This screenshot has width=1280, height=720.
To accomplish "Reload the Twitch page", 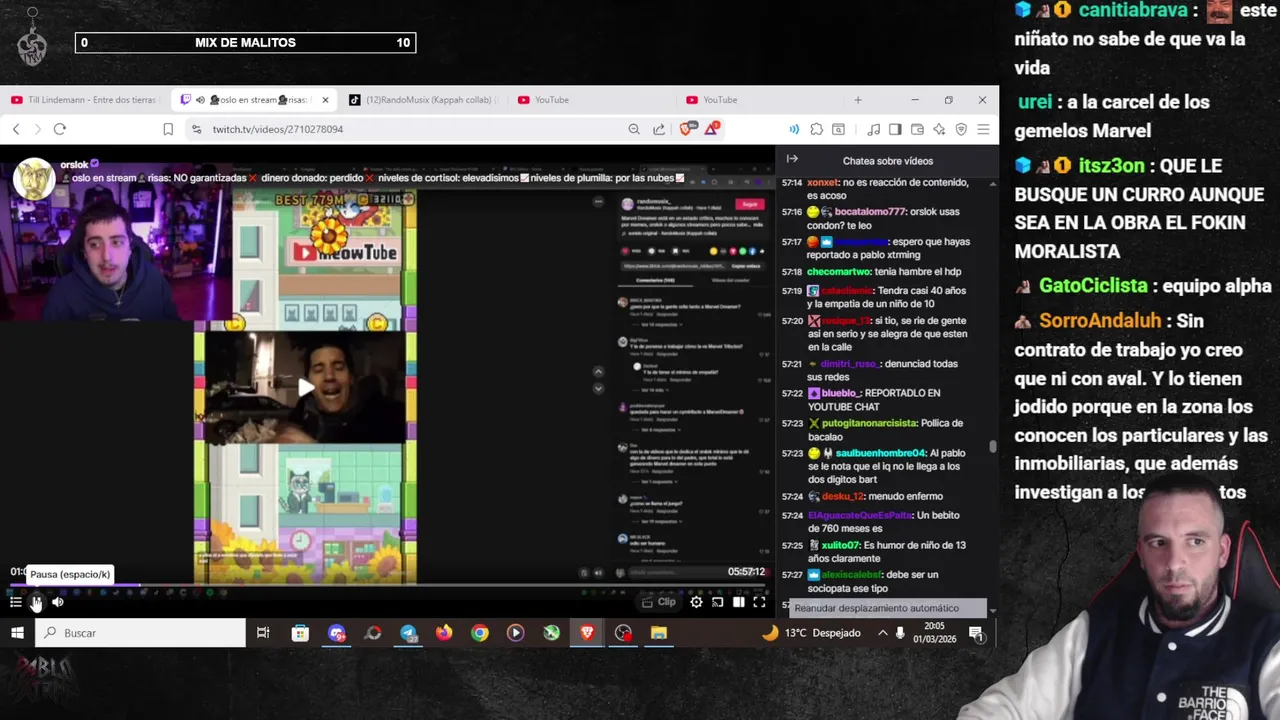I will pos(60,129).
